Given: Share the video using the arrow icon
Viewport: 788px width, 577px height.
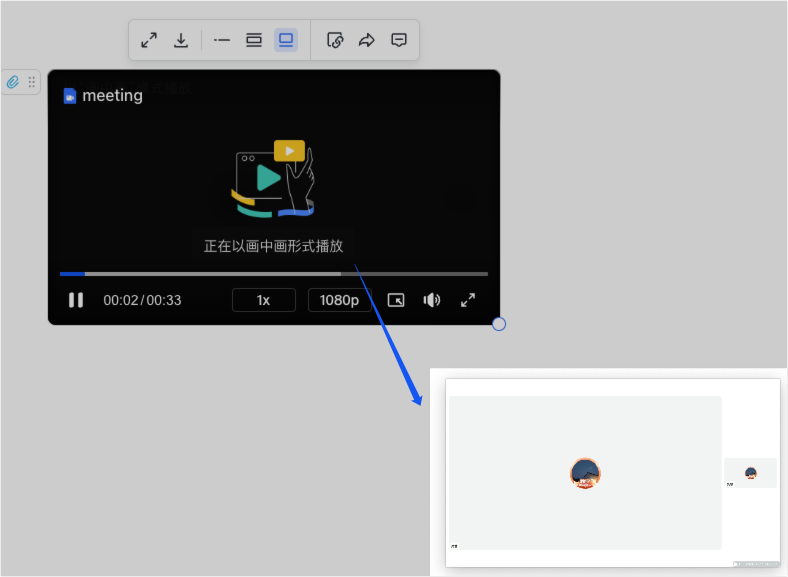Looking at the screenshot, I should (x=367, y=40).
